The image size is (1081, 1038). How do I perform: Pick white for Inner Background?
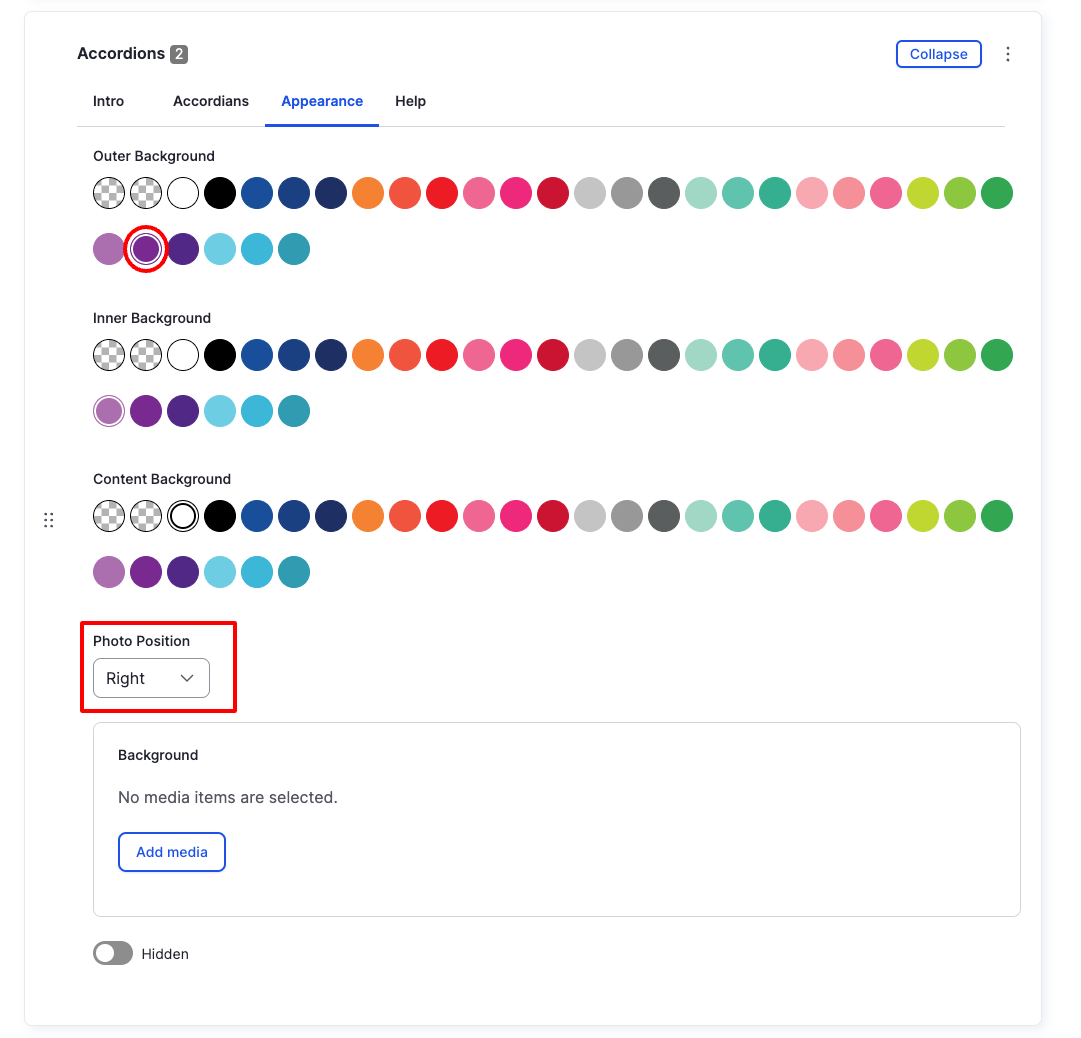point(183,354)
